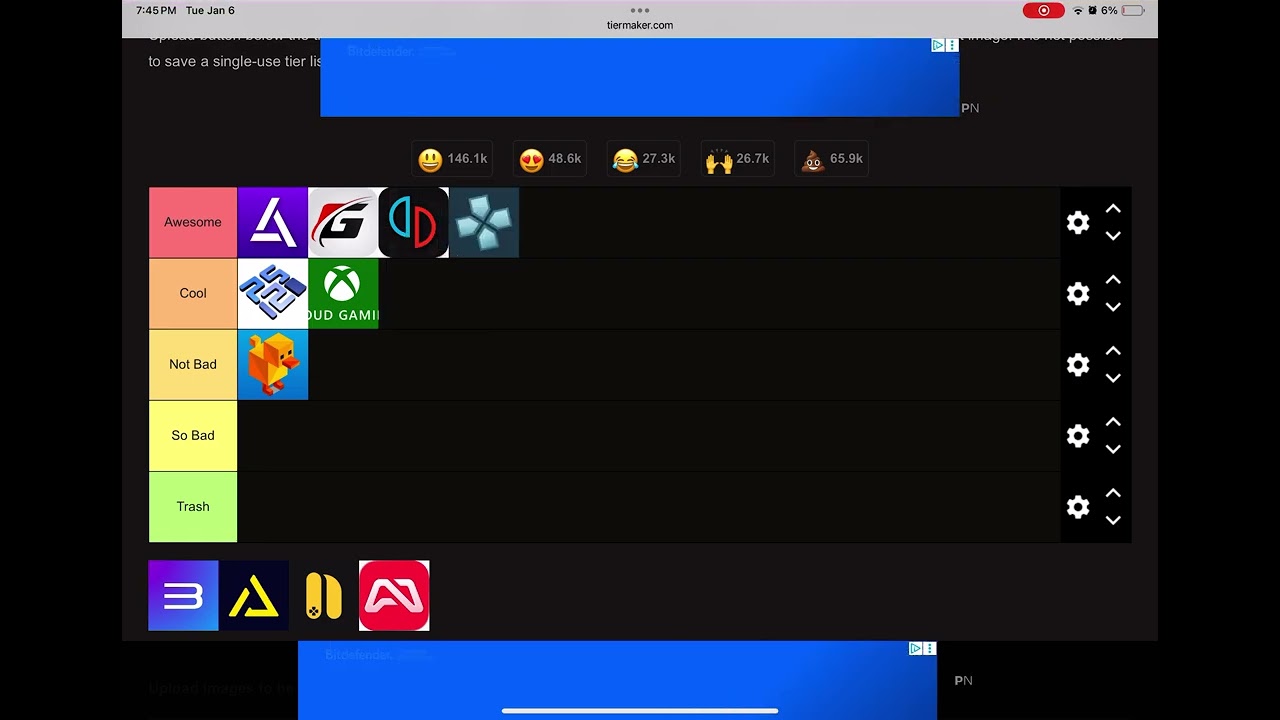Screen dimensions: 1280x720
Task: Tap the 7:45 PM time in status bar
Action: 156,10
